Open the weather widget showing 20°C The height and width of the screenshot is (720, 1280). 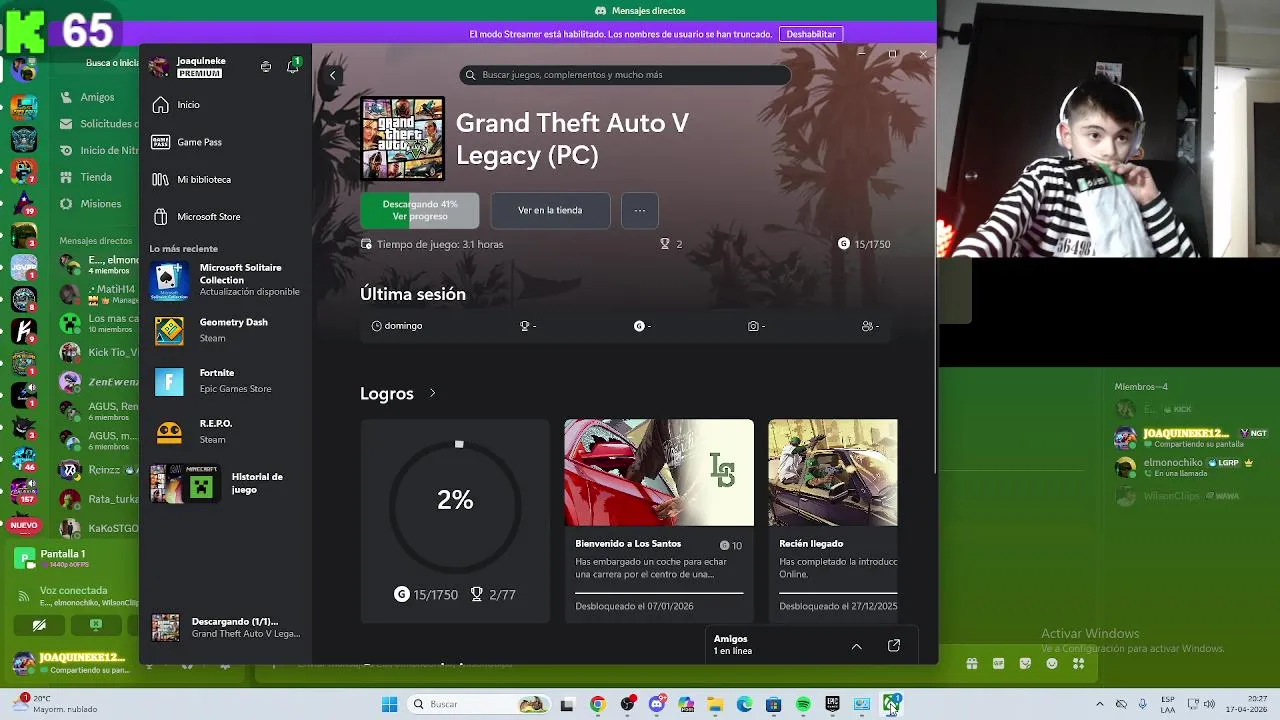click(55, 704)
